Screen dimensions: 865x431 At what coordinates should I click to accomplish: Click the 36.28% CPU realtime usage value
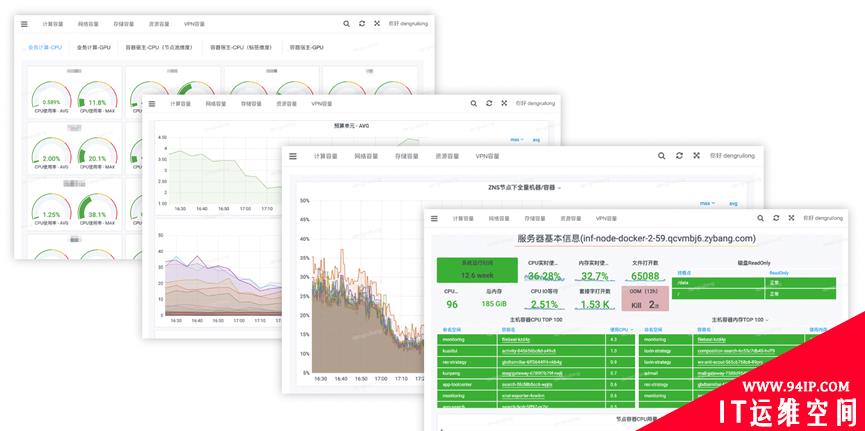(544, 276)
